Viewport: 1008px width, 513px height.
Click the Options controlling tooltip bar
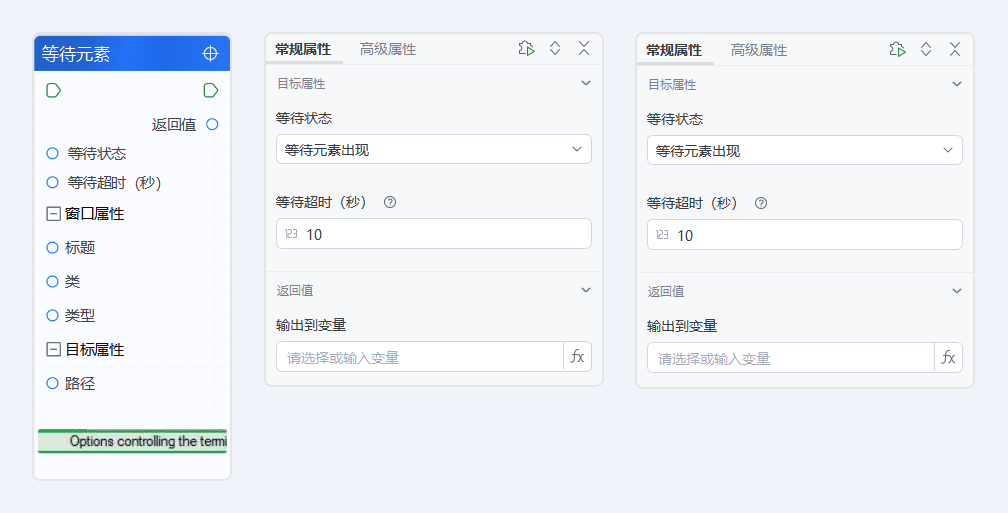[132, 441]
